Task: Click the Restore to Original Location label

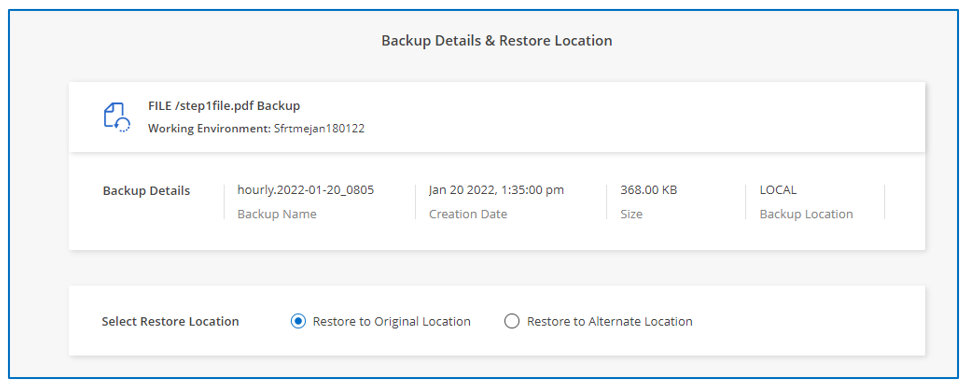Action: (391, 321)
